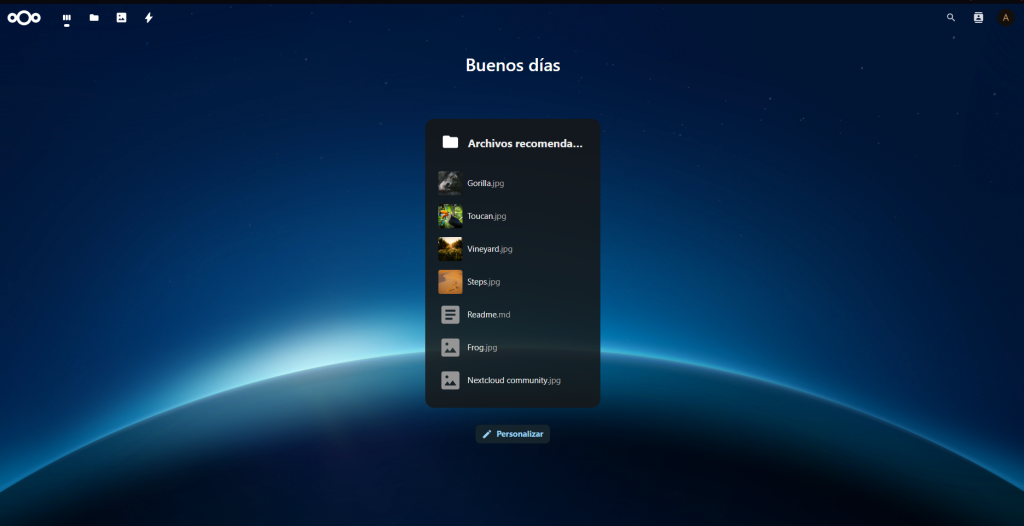This screenshot has height=526, width=1024.
Task: Click the Archivos recomendados folder icon
Action: point(450,142)
